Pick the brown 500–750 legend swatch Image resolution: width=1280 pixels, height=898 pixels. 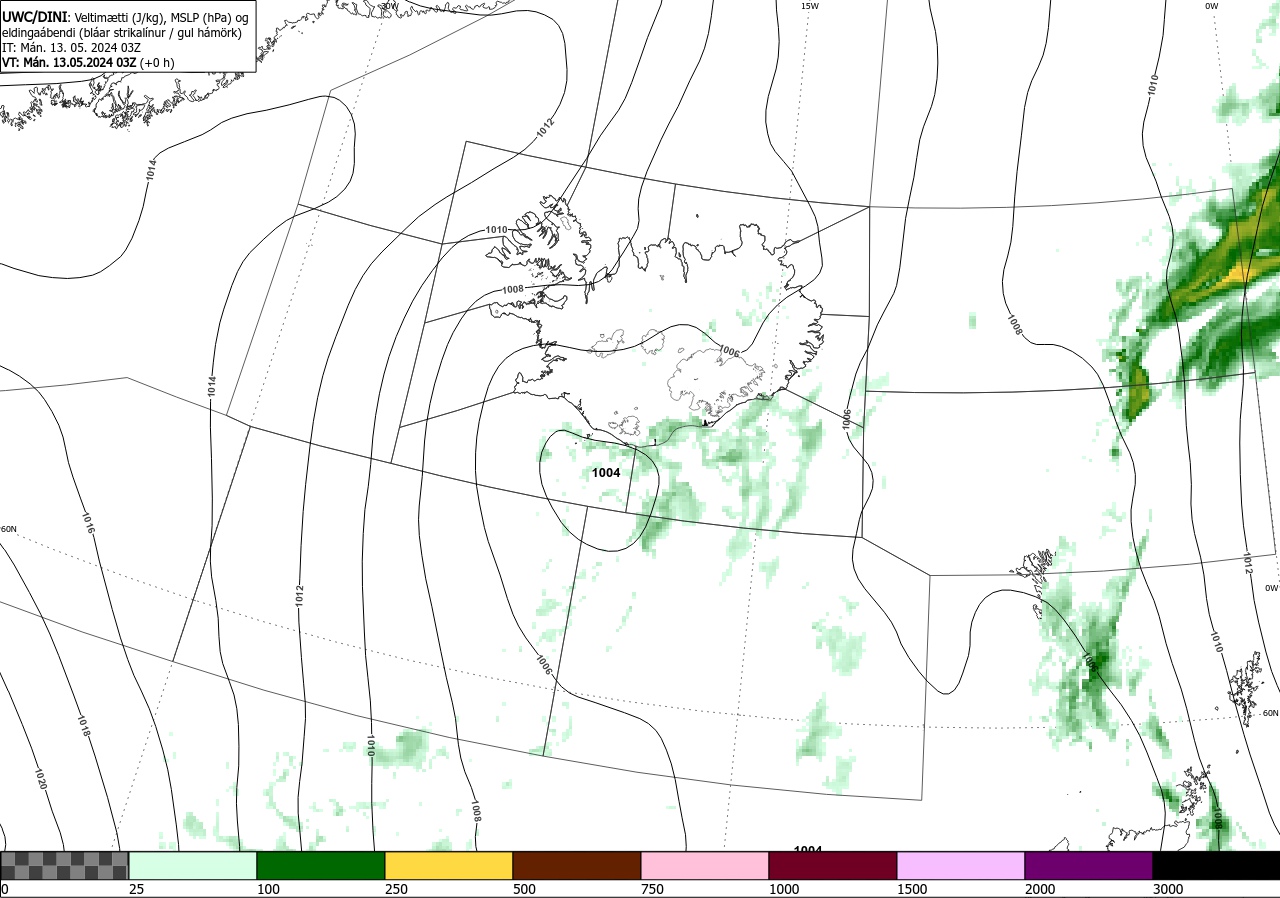tap(577, 865)
